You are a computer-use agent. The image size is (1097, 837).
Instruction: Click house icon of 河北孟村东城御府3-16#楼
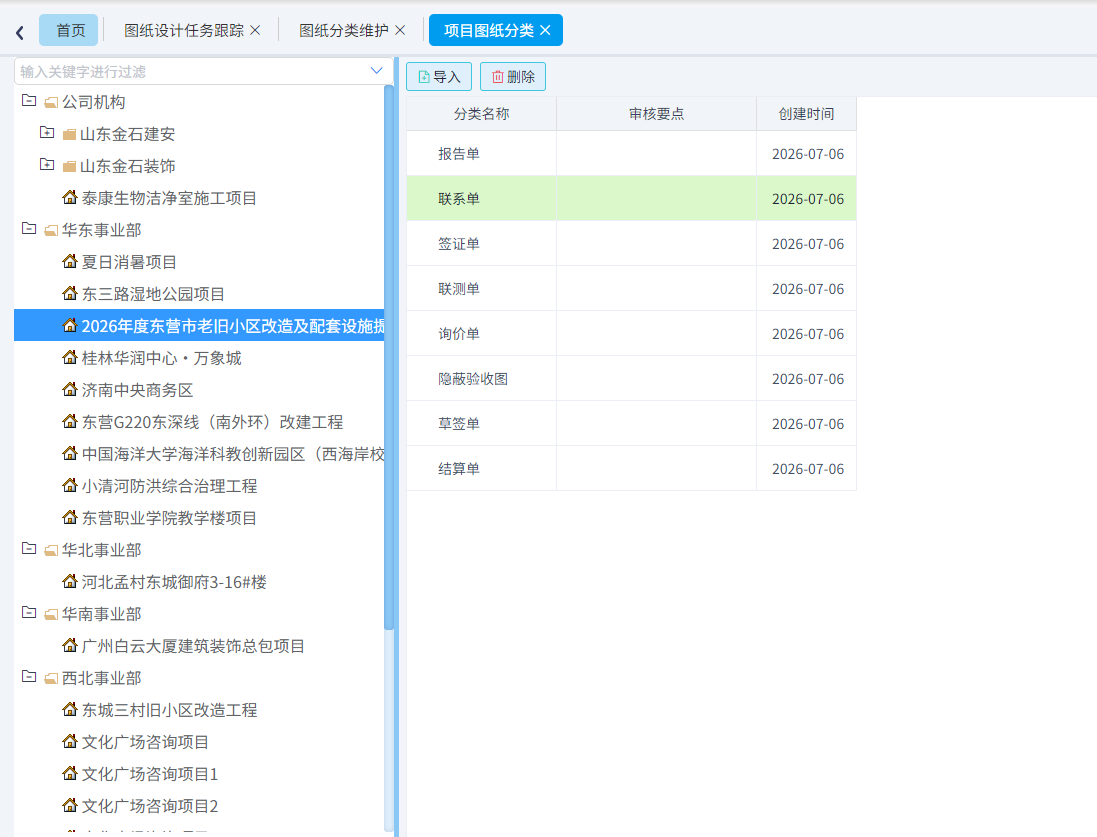[70, 581]
